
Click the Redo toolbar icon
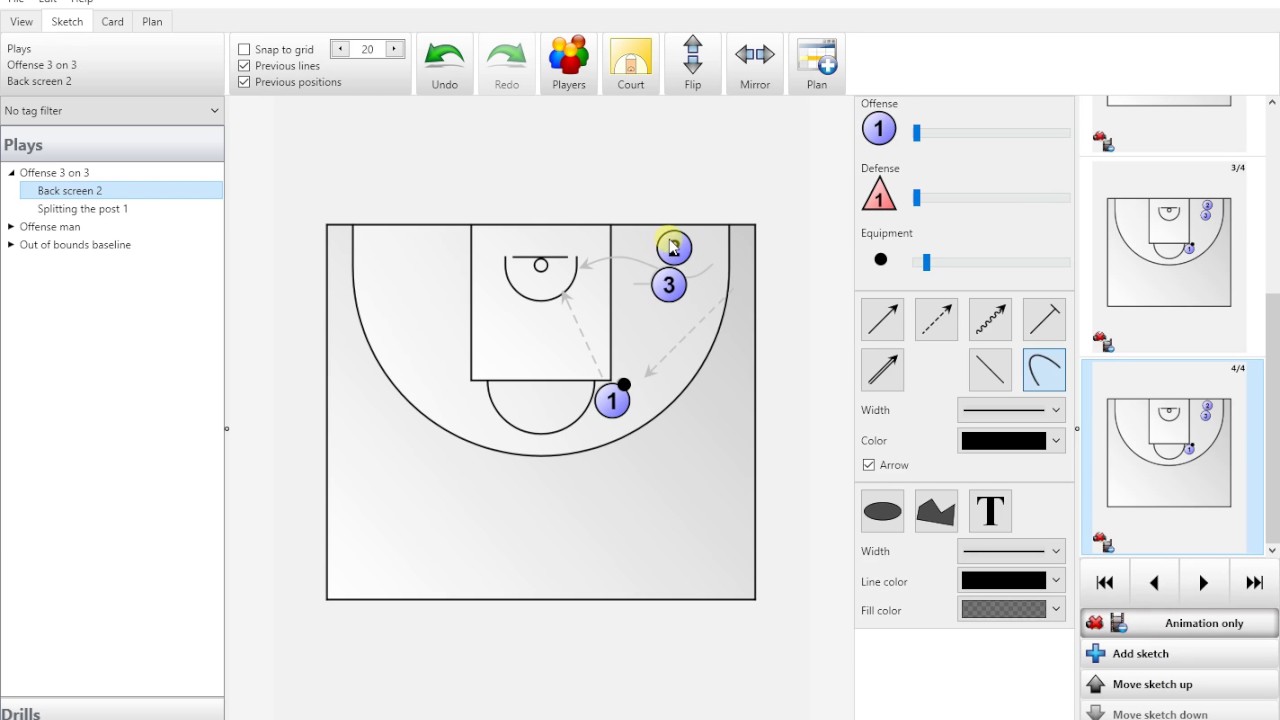pos(507,65)
